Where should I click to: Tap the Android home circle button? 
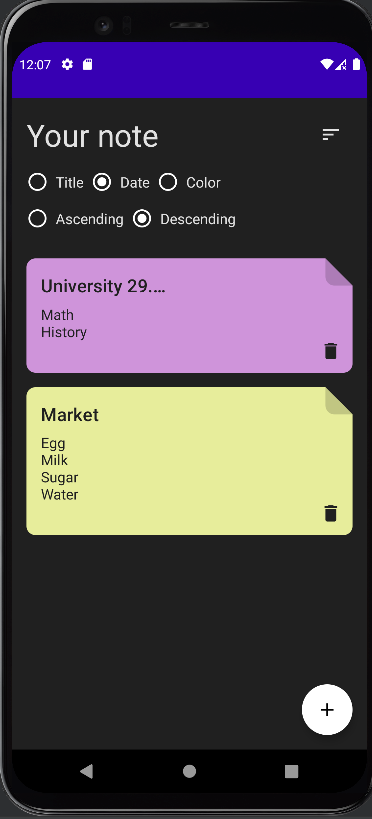[x=190, y=771]
